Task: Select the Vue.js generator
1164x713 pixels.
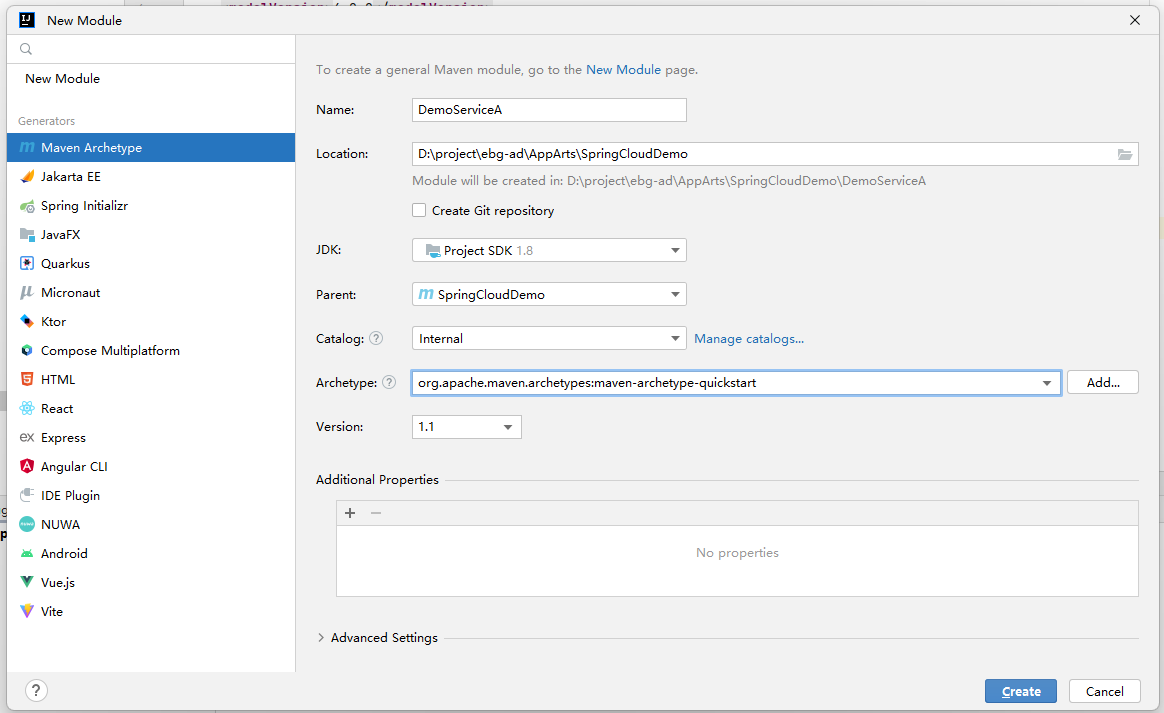Action: tap(57, 582)
